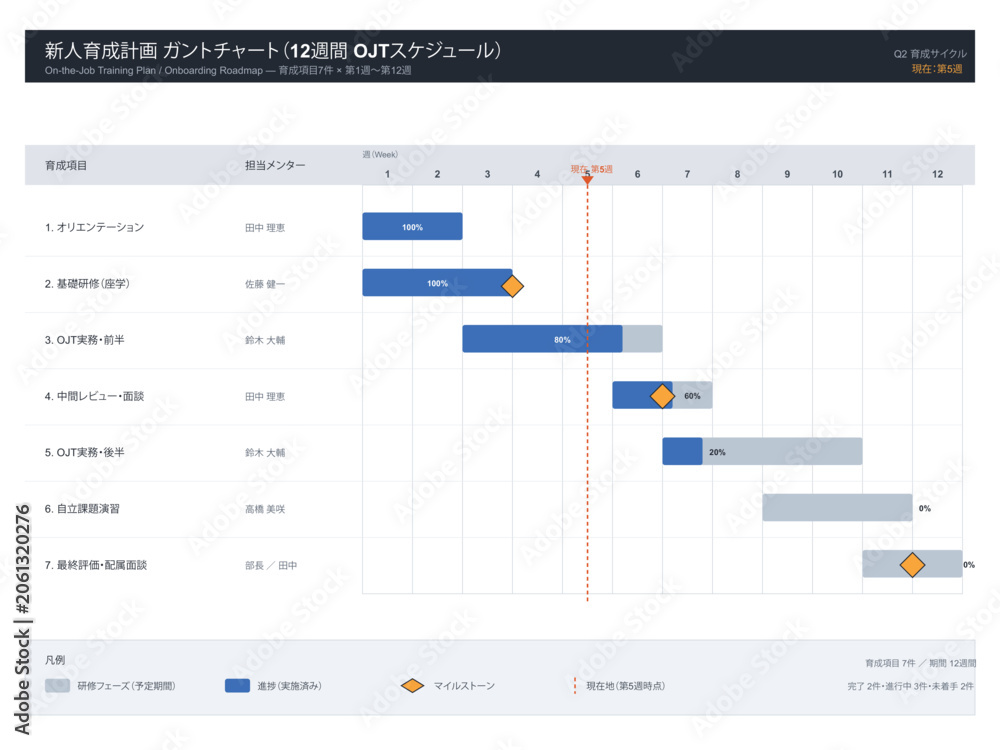Click the 育成項目 column header
Viewport: 1000px width, 750px height.
coord(66,165)
